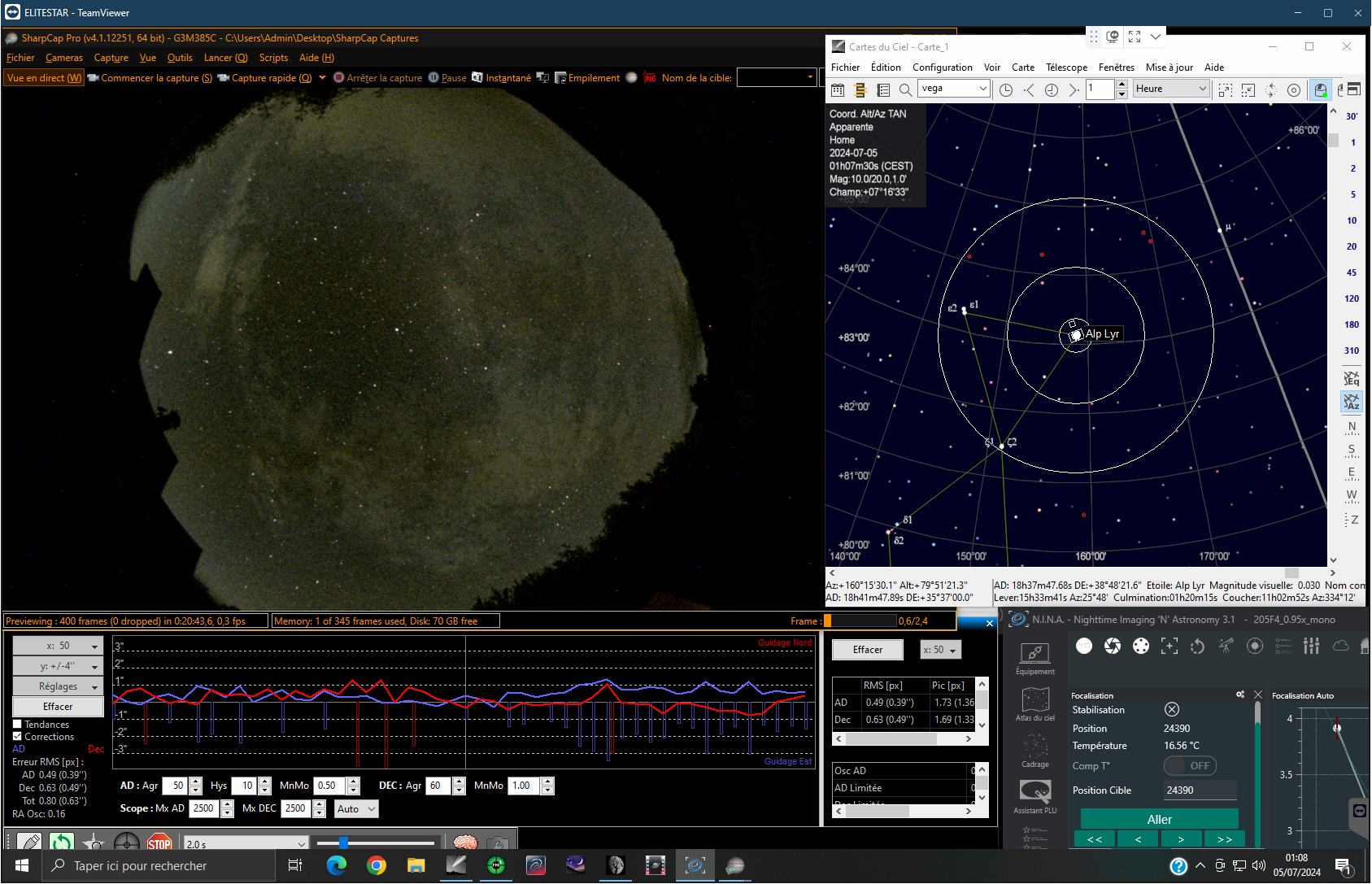Image resolution: width=1372 pixels, height=884 pixels.
Task: Click the zoom-in frame icon in Cartes du Ciel
Action: [1226, 89]
